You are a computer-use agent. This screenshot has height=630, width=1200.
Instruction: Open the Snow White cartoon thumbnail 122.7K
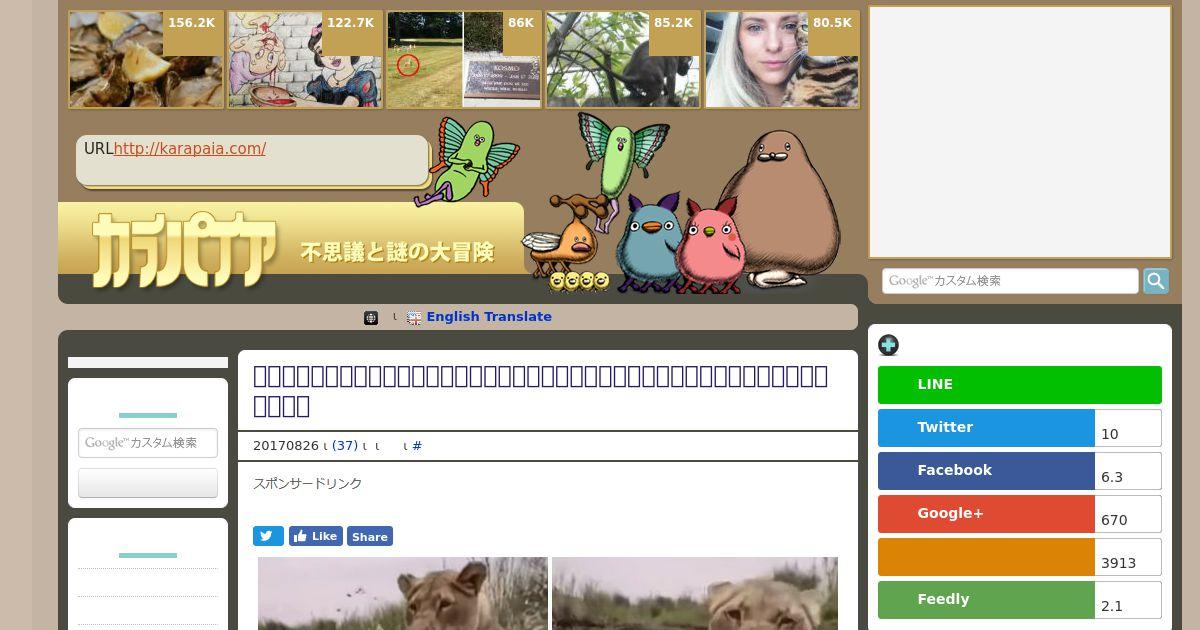click(x=305, y=60)
